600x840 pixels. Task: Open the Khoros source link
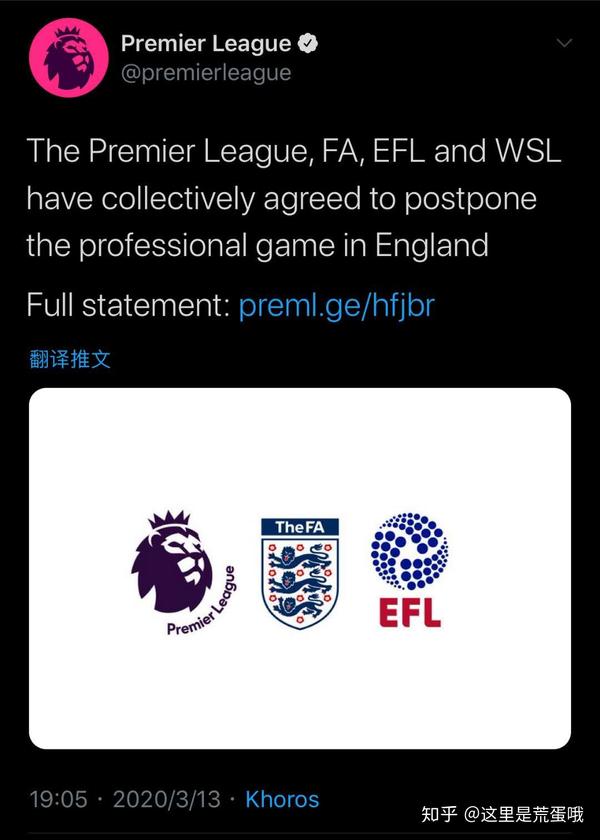[282, 799]
